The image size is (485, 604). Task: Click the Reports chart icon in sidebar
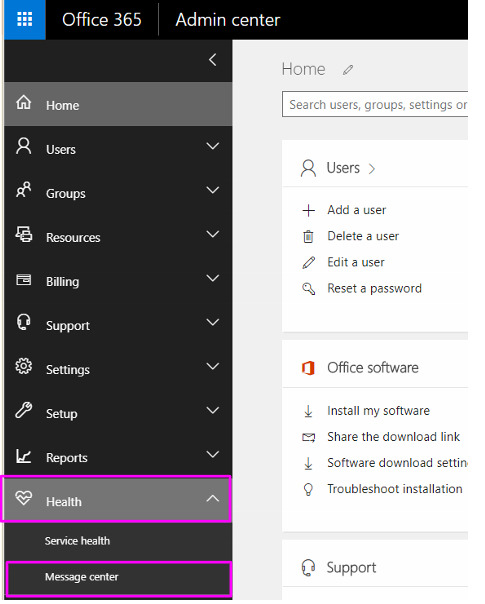click(x=23, y=456)
